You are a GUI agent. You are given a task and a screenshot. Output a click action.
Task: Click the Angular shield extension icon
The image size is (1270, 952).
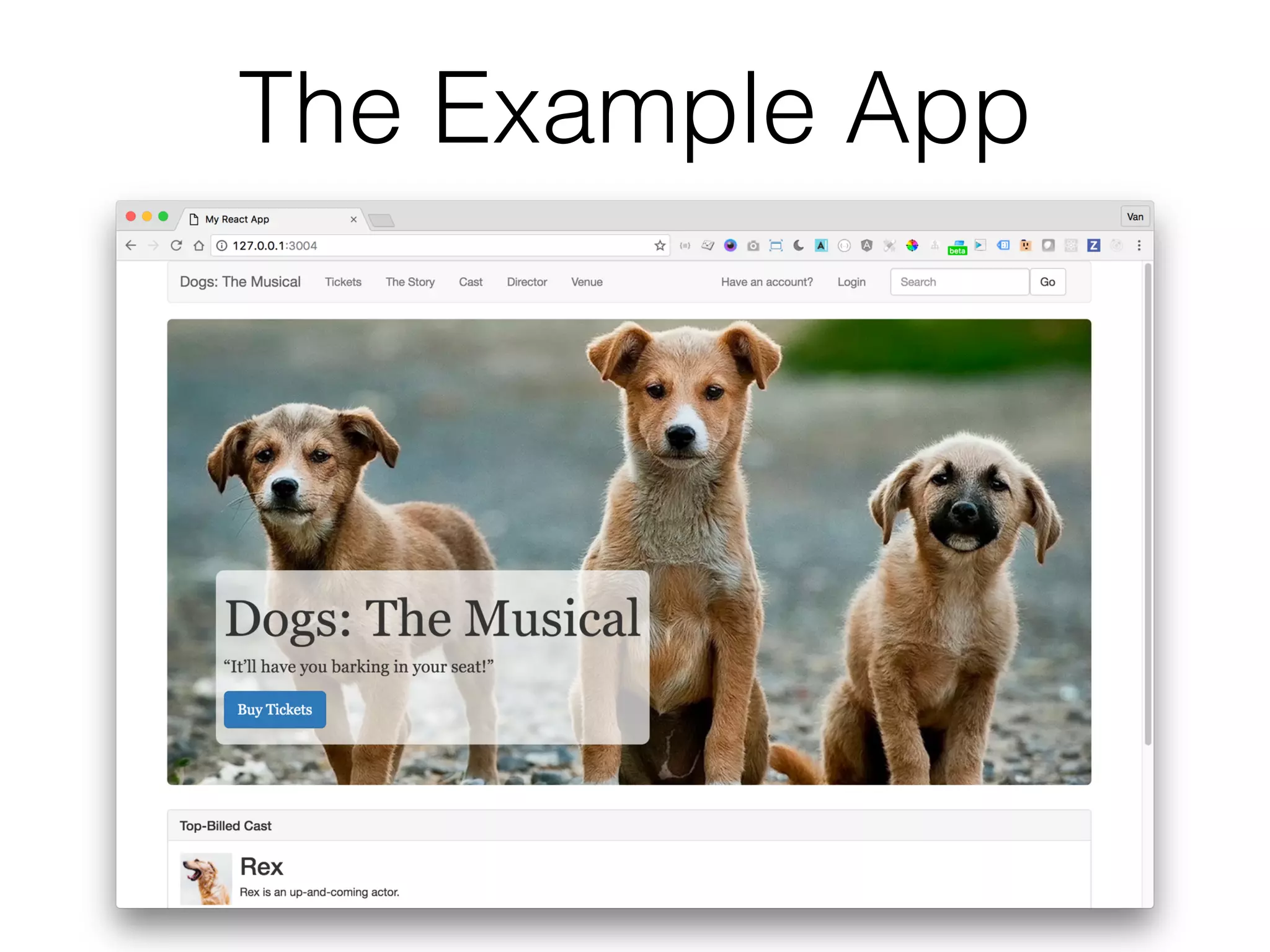point(866,245)
